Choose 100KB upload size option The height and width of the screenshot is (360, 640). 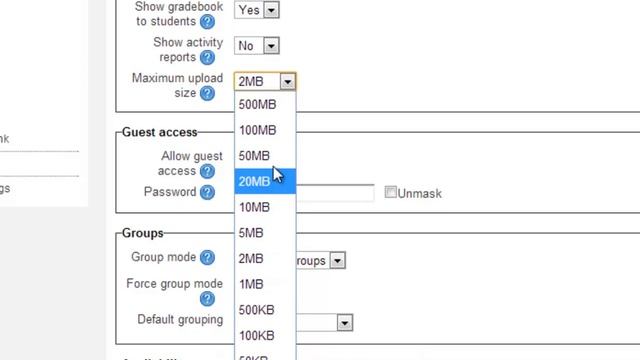click(x=265, y=336)
